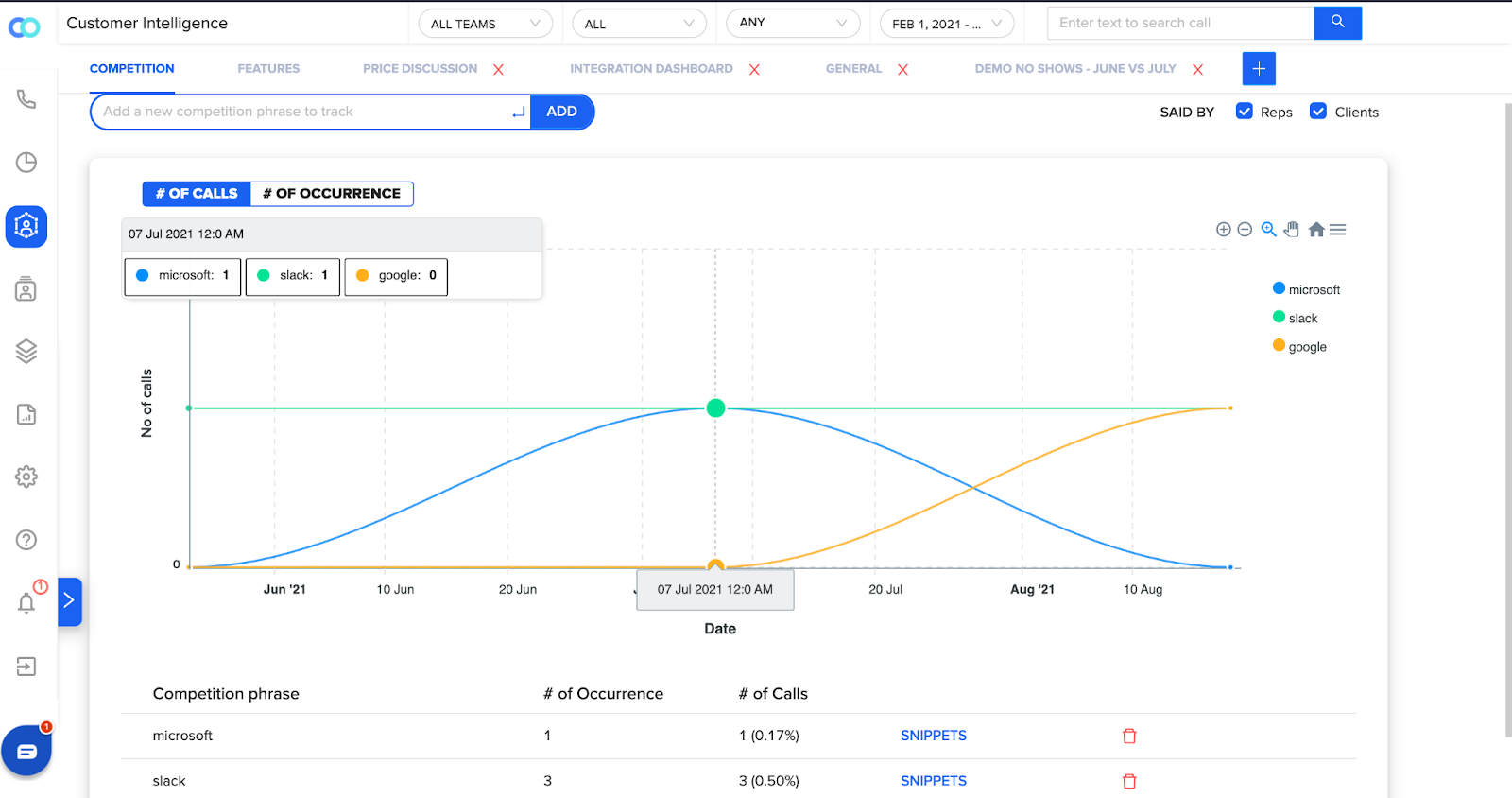Open the All Teams dropdown
The height and width of the screenshot is (798, 1512).
(x=486, y=24)
